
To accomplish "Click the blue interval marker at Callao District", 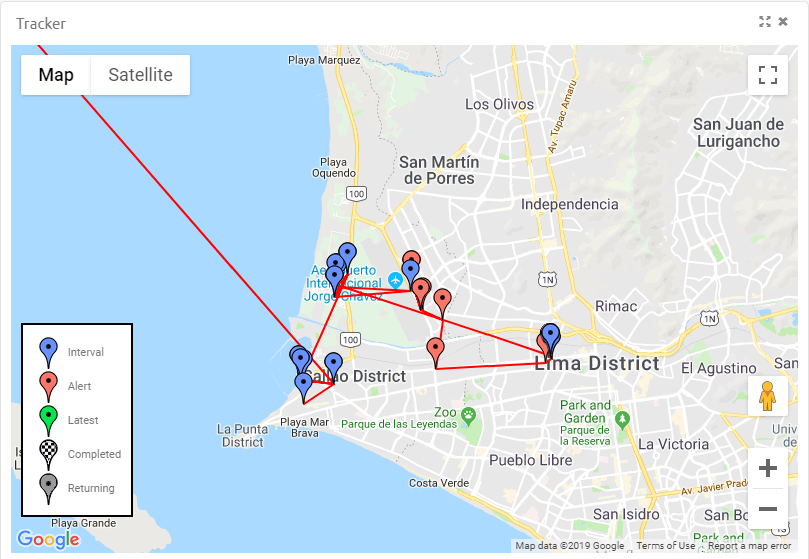I will [x=333, y=365].
